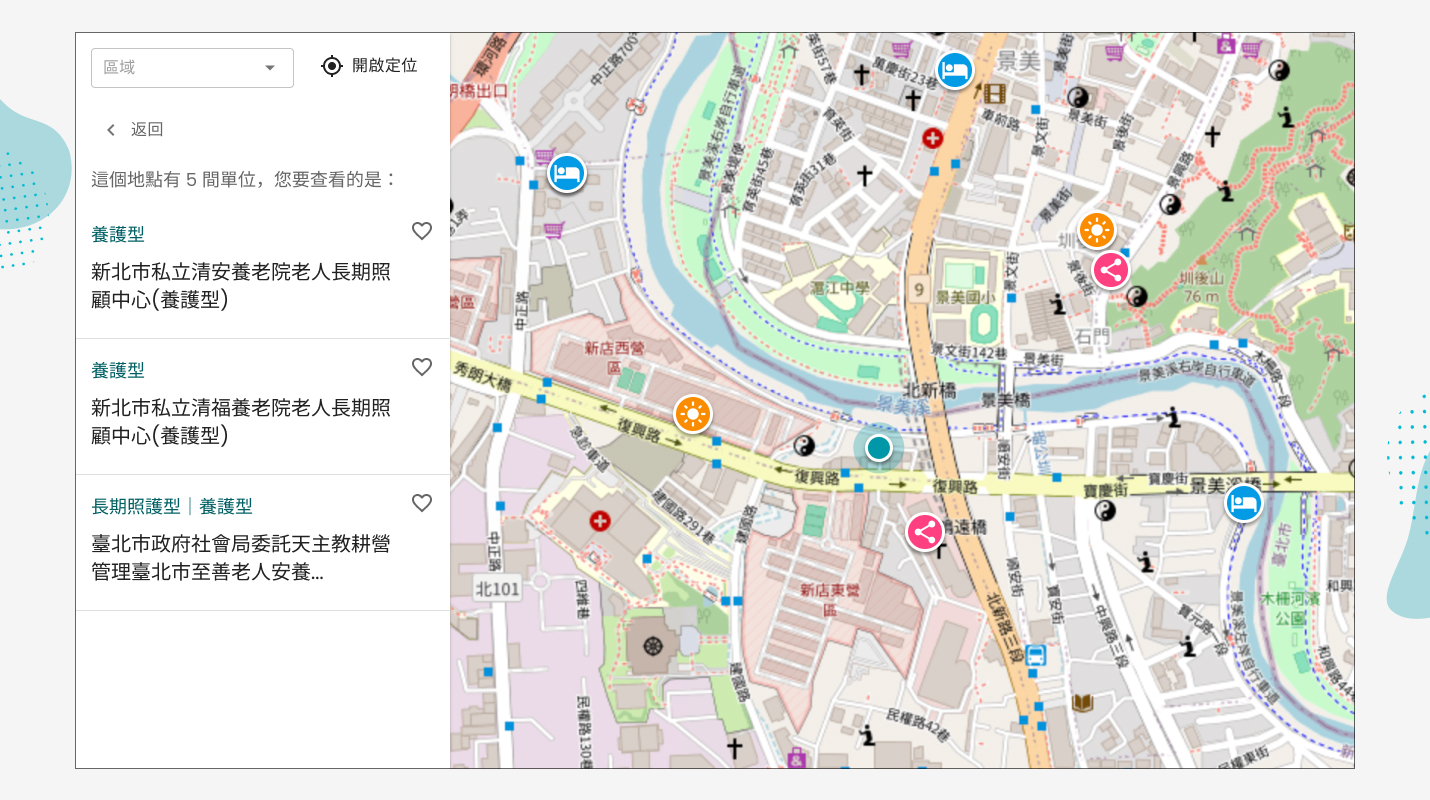Click the blue bed marker near 中正路
Viewport: 1430px width, 800px height.
[x=567, y=173]
